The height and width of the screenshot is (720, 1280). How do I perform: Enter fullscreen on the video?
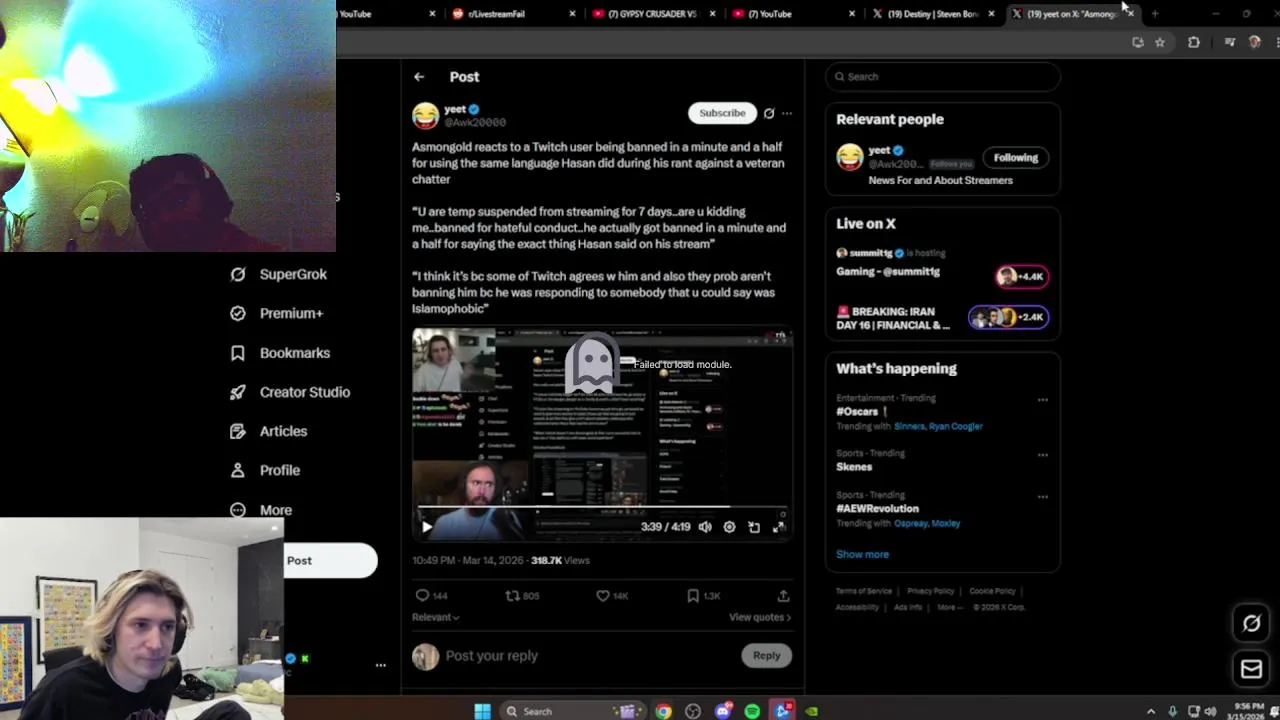[x=778, y=527]
